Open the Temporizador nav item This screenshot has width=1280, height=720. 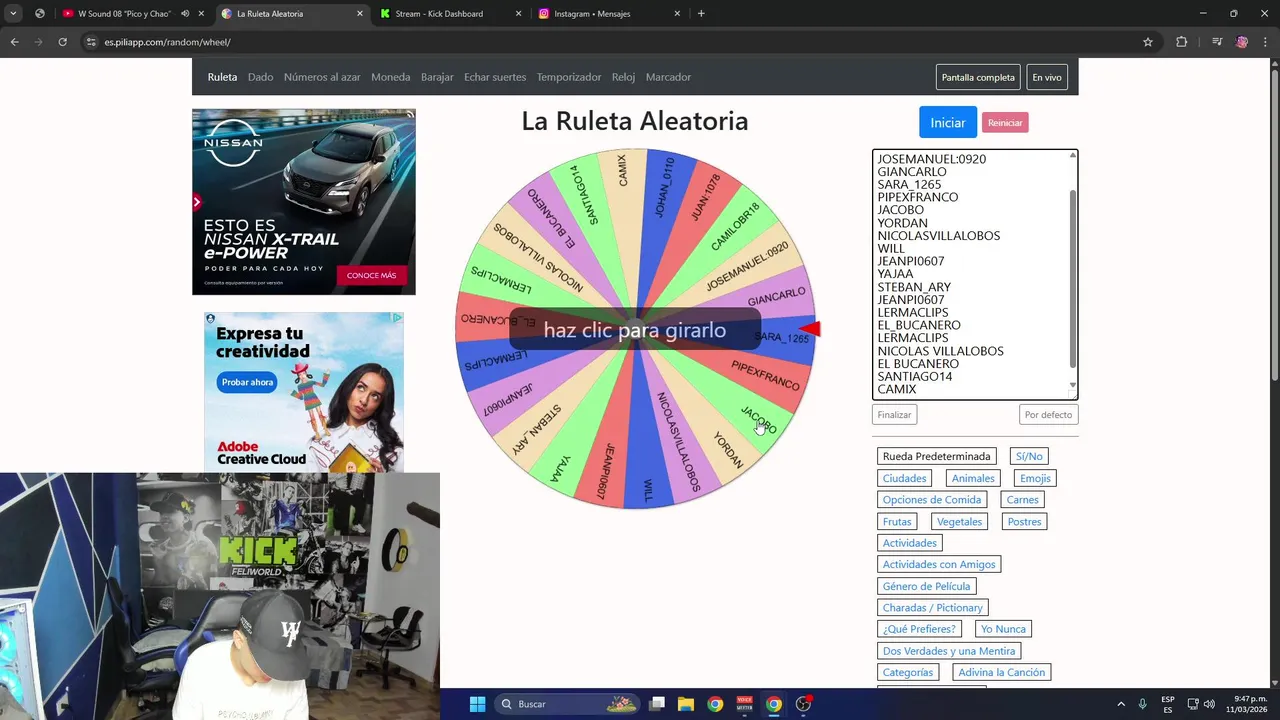click(569, 77)
